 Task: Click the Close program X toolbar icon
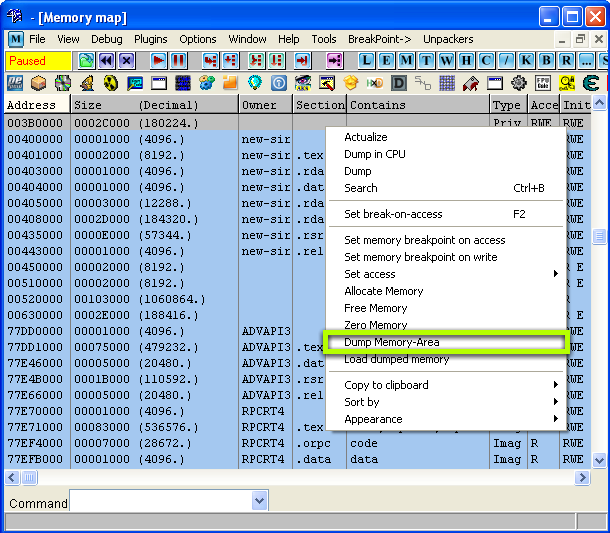(x=126, y=61)
